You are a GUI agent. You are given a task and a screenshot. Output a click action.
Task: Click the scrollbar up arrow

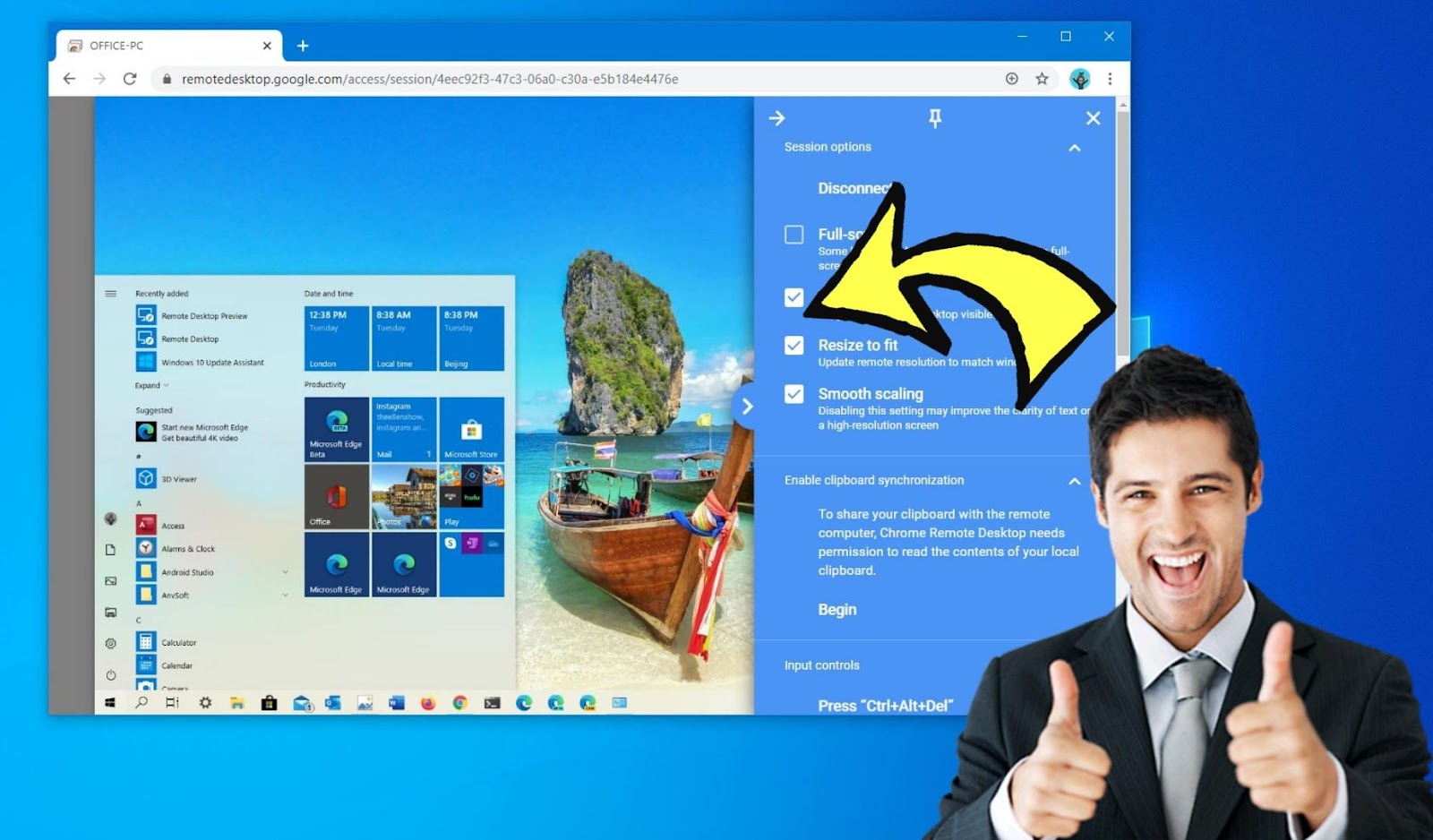coord(1123,104)
